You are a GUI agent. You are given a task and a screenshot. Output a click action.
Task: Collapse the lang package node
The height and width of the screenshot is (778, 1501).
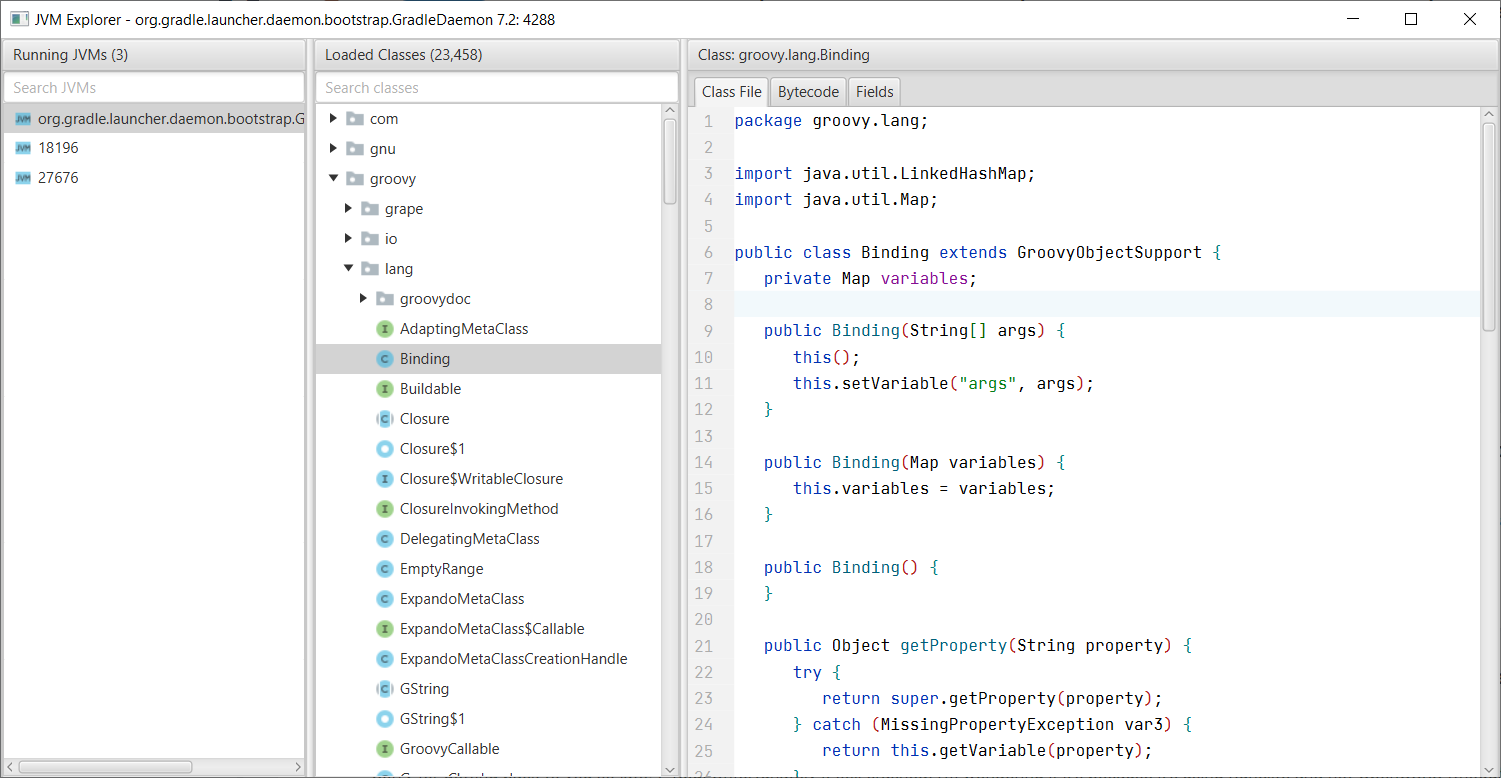[349, 269]
